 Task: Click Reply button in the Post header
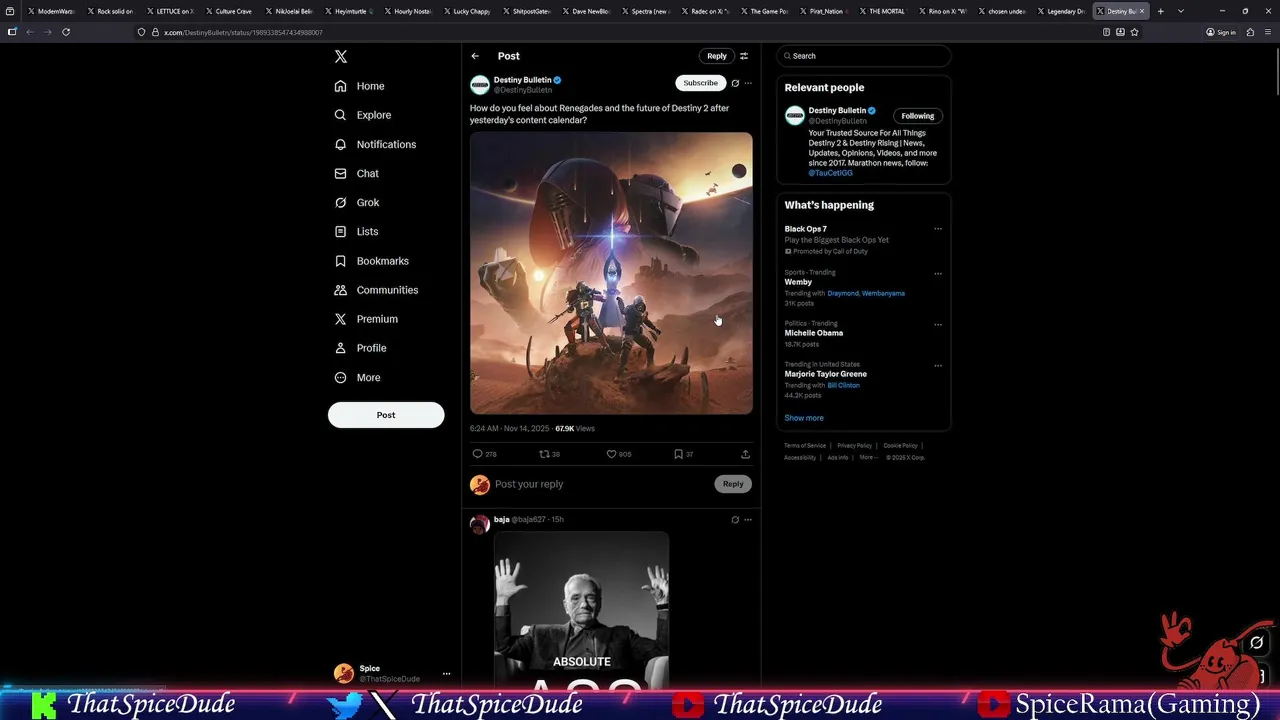pos(717,56)
